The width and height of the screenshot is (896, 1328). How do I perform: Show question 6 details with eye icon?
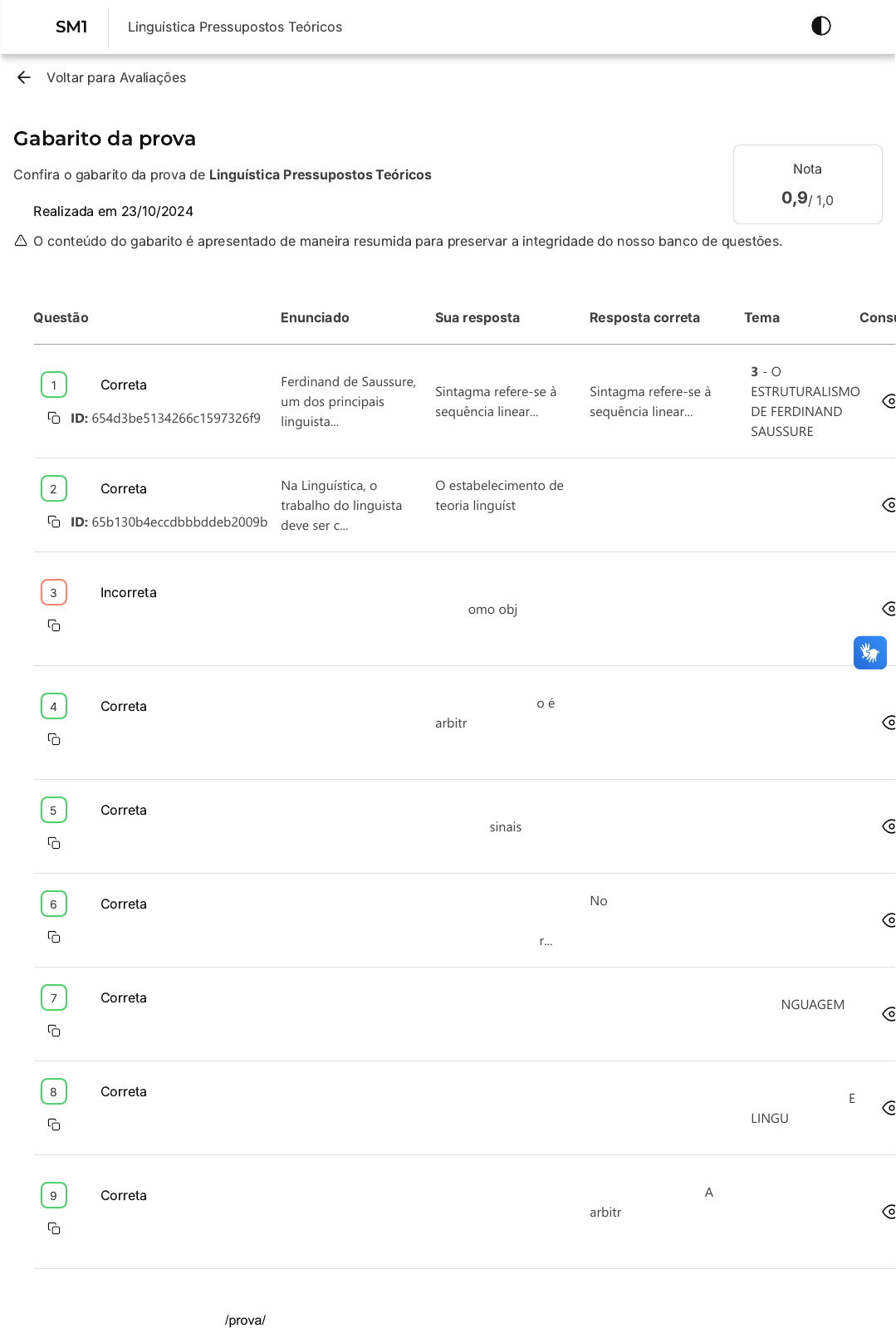pyautogui.click(x=889, y=920)
